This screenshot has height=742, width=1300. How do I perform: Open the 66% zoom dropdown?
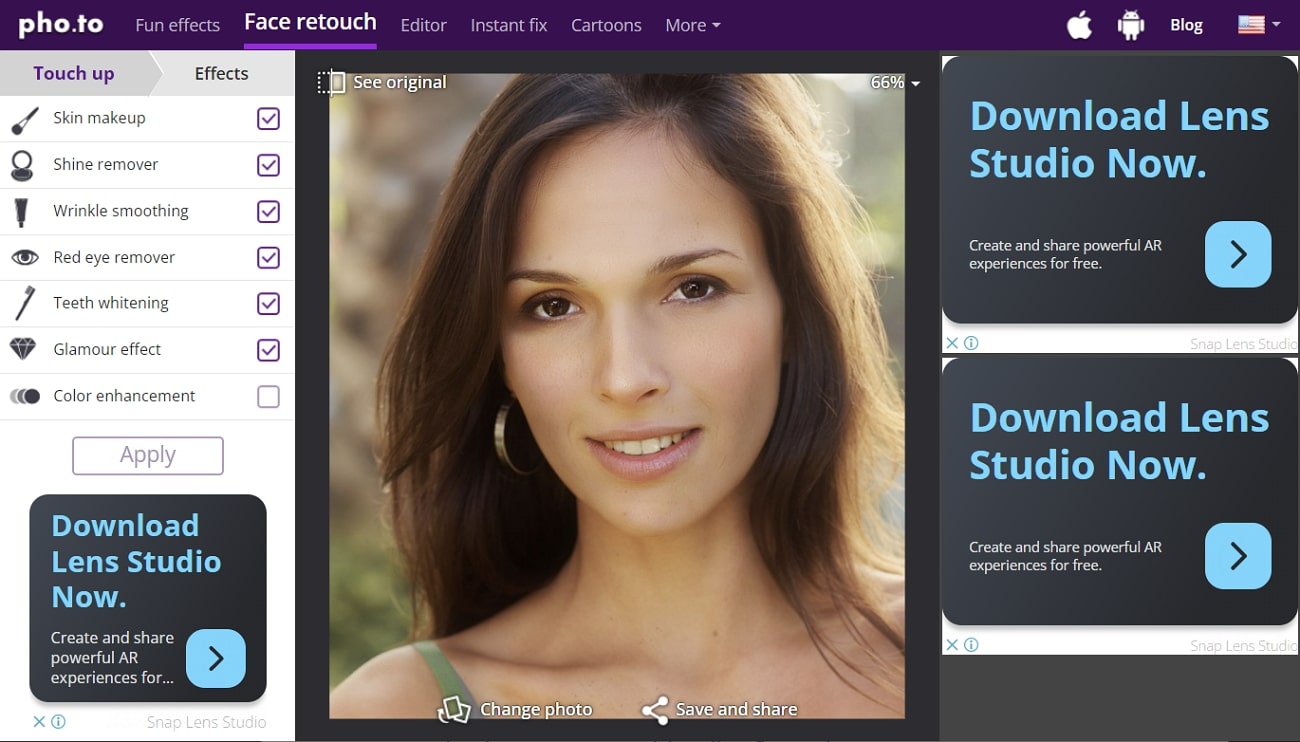tap(895, 82)
